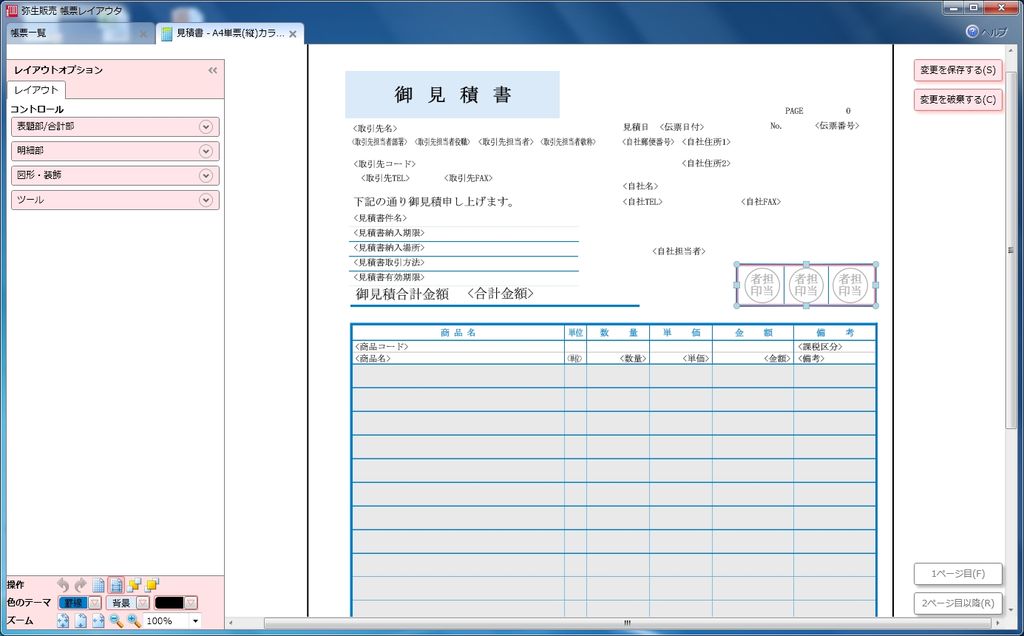
Task: Select the <取引先コード> field
Action: click(x=384, y=164)
